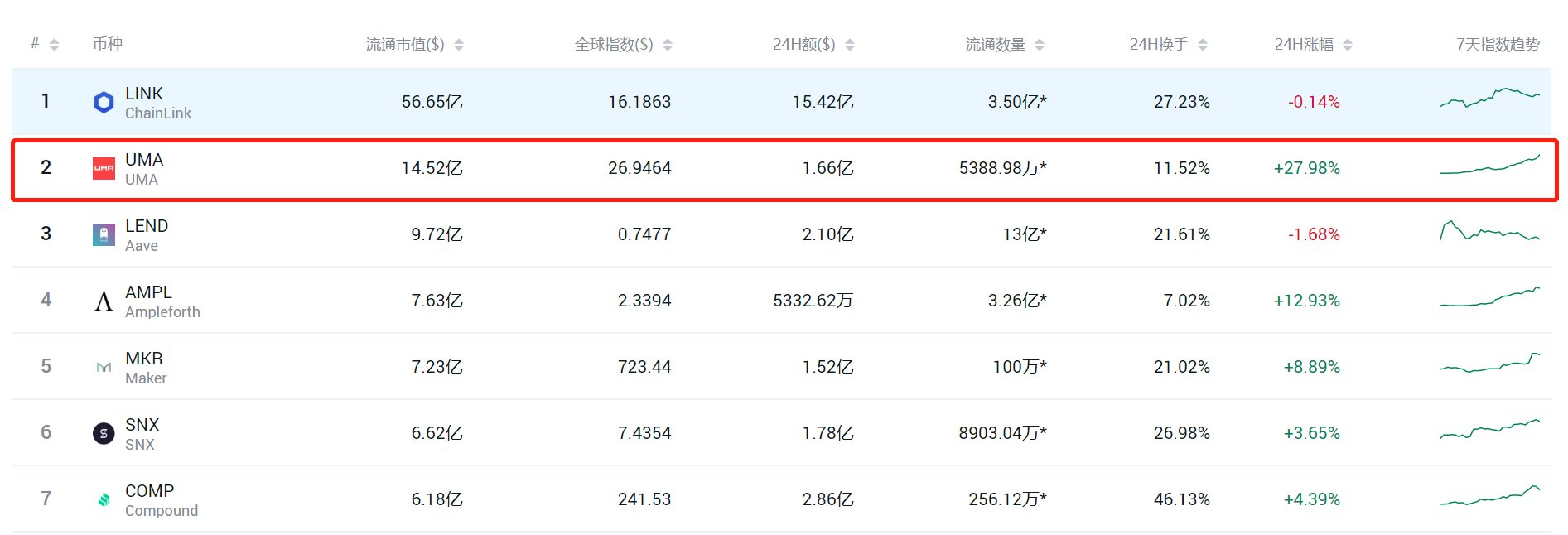Click the black SNX coin icon
The height and width of the screenshot is (535, 1568).
[x=104, y=433]
